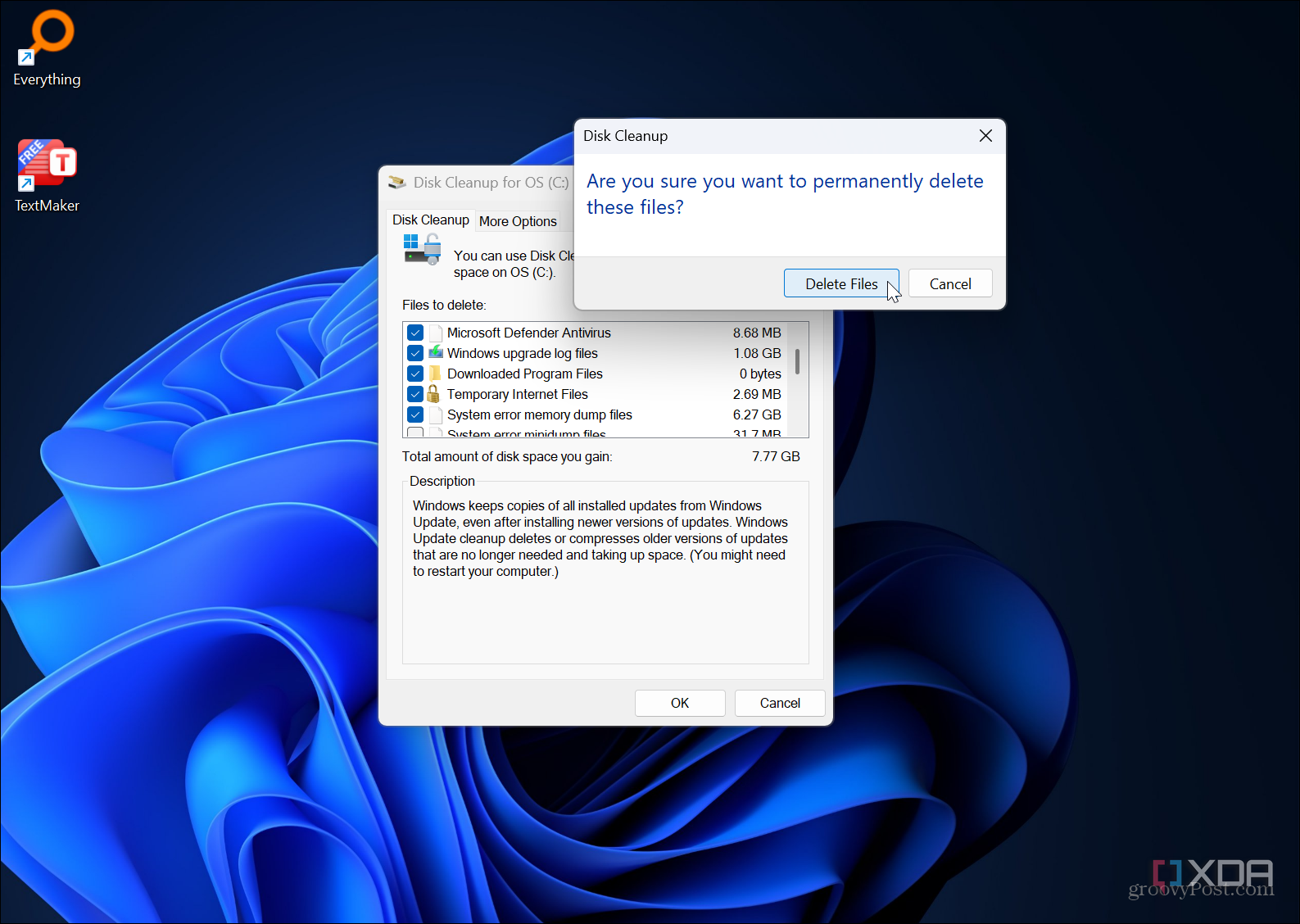This screenshot has height=924, width=1300.
Task: Select the 8.68 MB size value
Action: (757, 333)
